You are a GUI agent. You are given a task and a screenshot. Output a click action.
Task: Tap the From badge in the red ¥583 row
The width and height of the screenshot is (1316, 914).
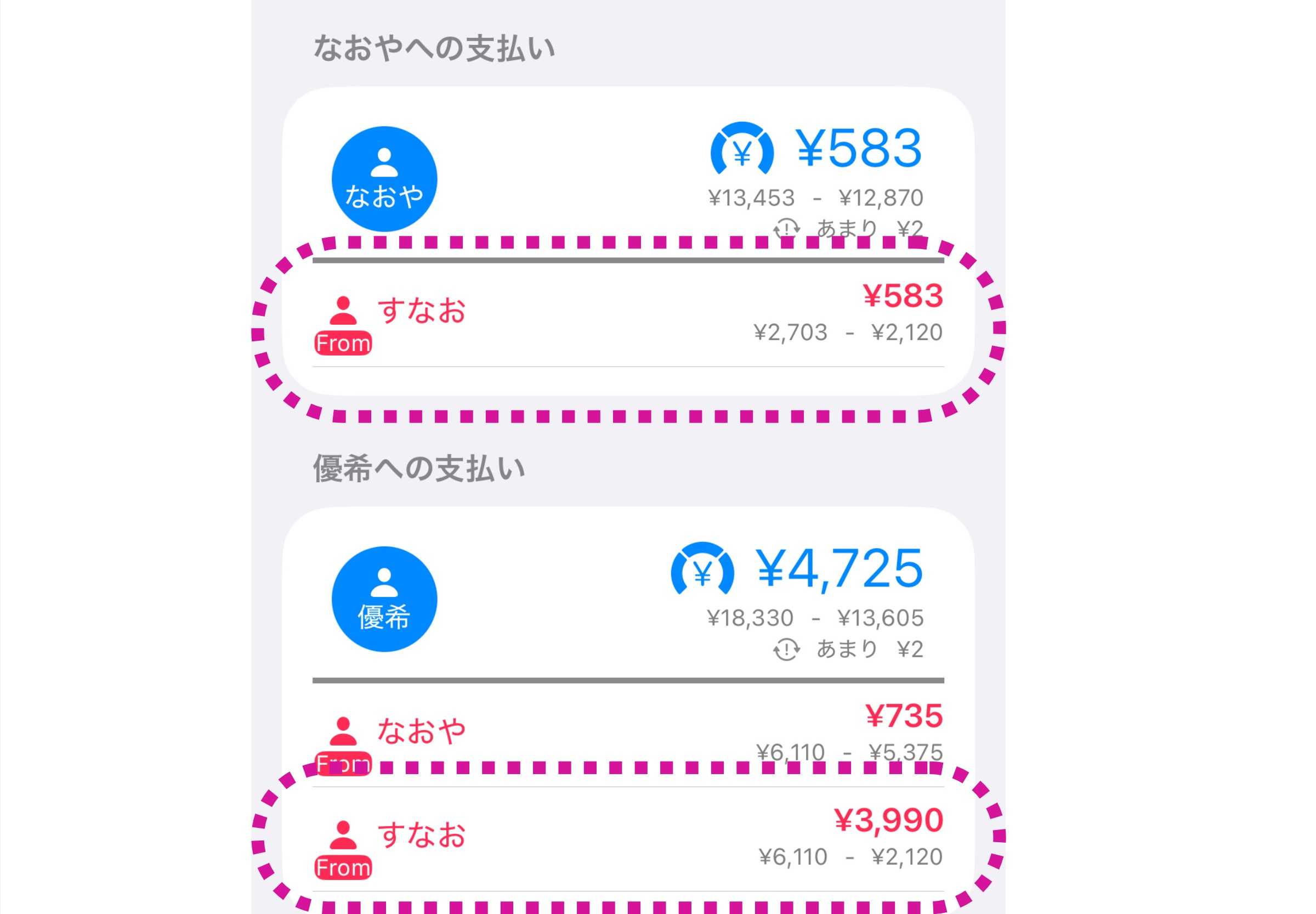tap(343, 343)
